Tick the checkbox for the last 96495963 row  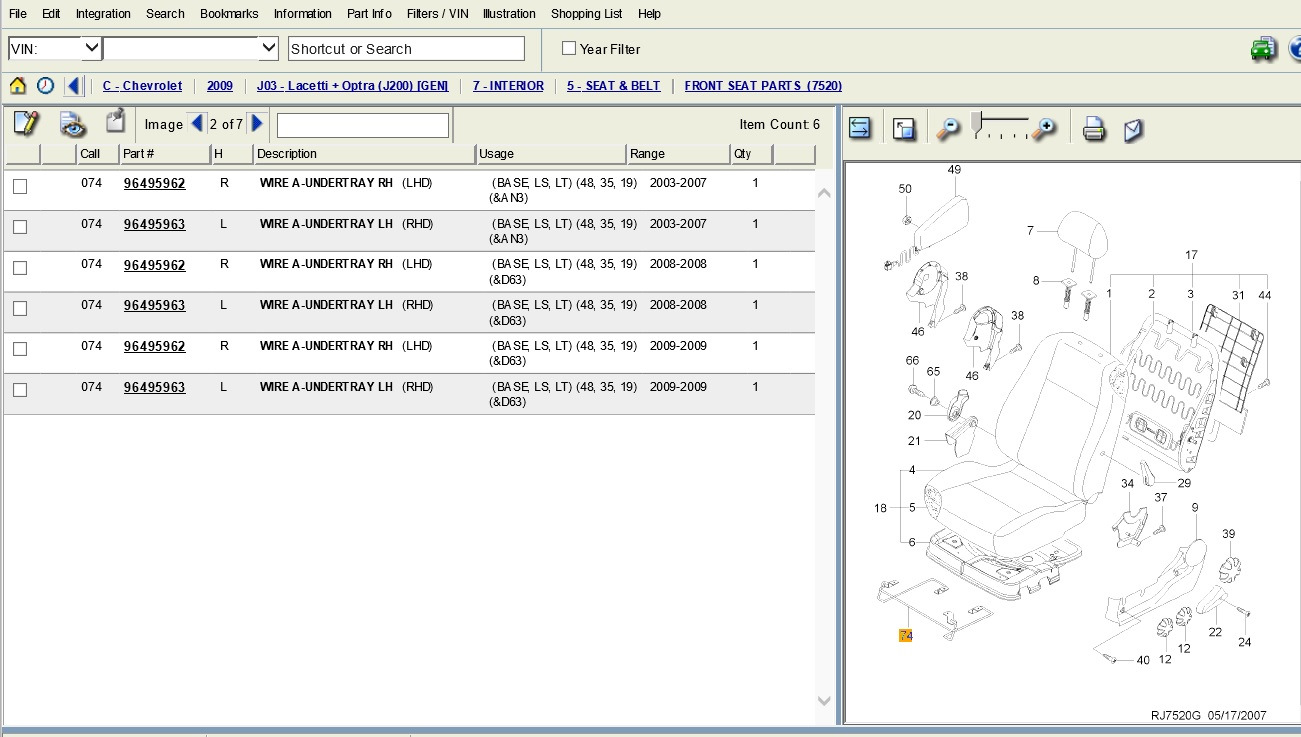(x=20, y=390)
